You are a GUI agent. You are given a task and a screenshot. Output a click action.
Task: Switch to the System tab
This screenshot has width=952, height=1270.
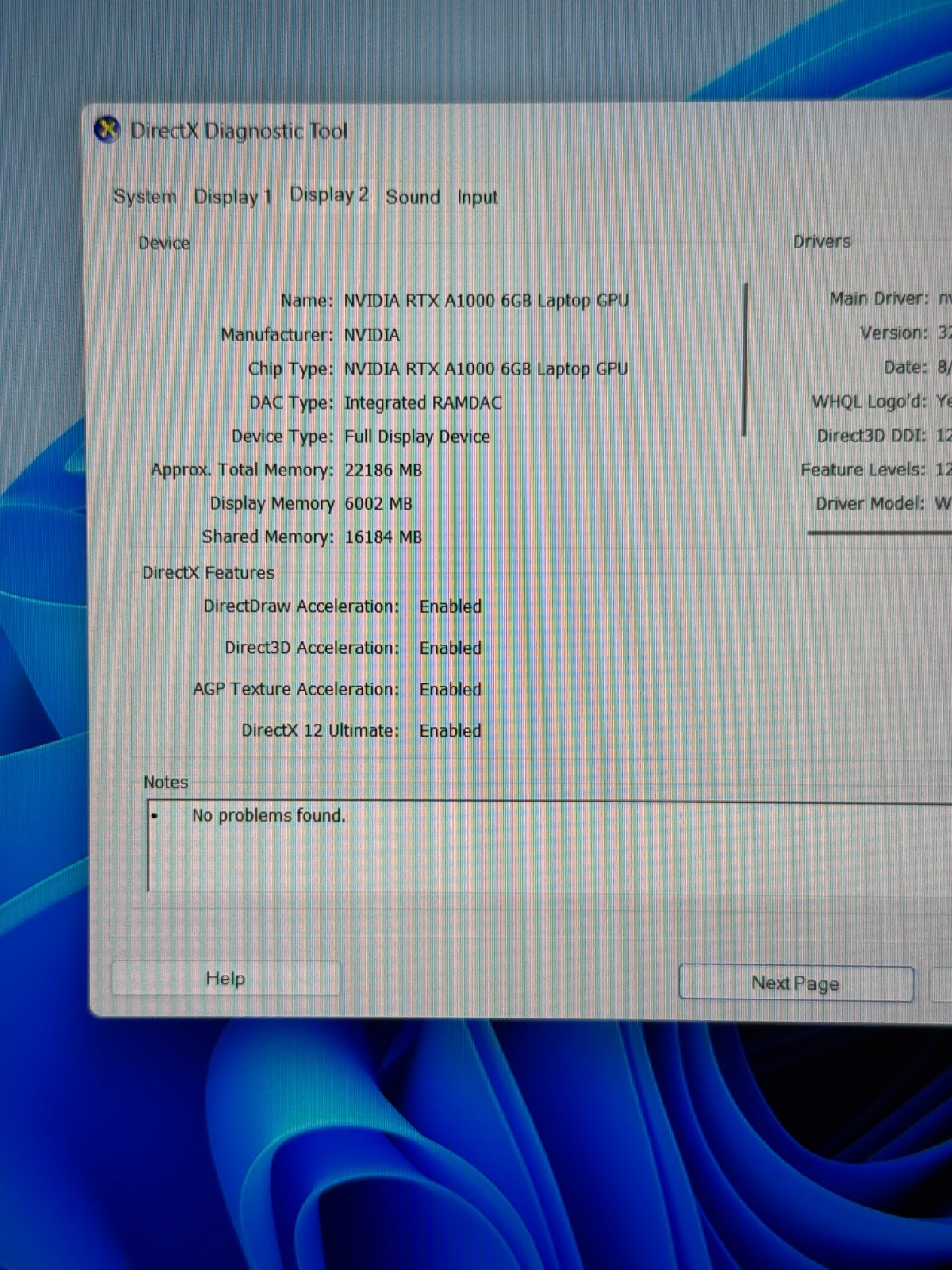pyautogui.click(x=144, y=197)
